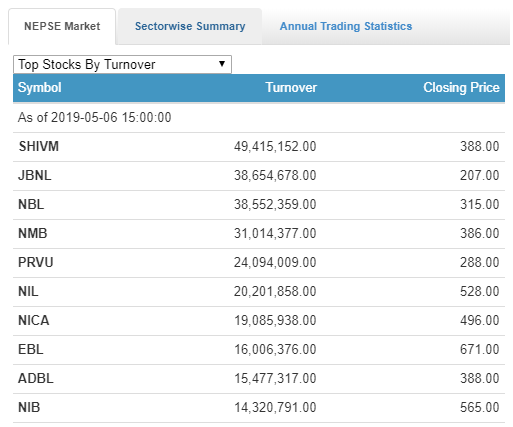Open the NICA stock symbol
The width and height of the screenshot is (513, 427).
click(34, 320)
